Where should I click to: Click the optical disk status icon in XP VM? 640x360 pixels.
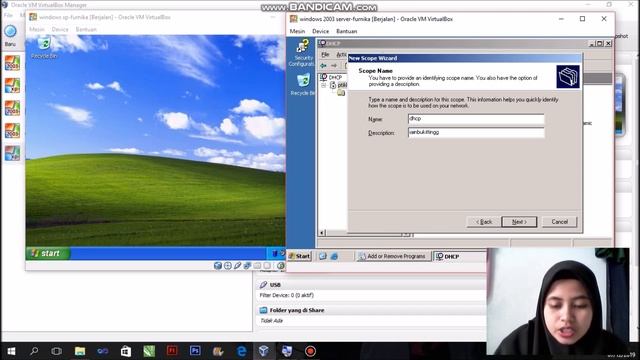click(x=228, y=266)
